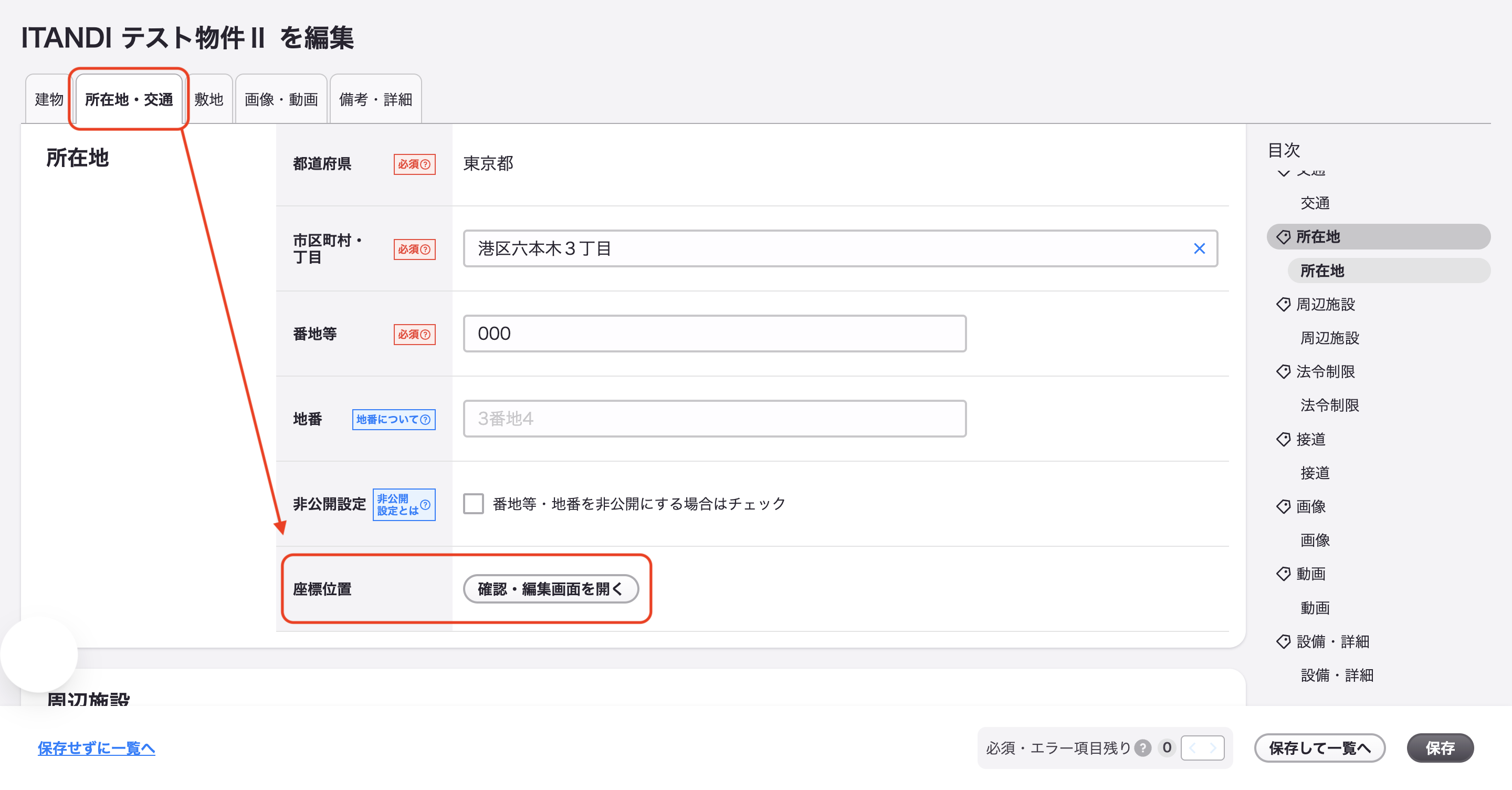The image size is (1512, 790).
Task: Jump to 周辺施設 section header in contents
Action: [x=1325, y=304]
